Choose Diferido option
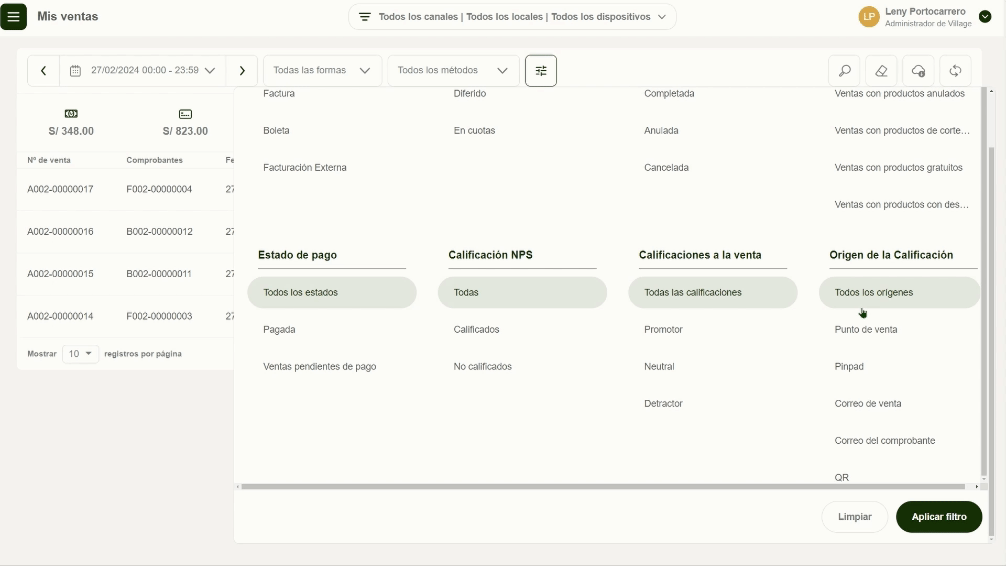1006x566 pixels. pos(470,94)
